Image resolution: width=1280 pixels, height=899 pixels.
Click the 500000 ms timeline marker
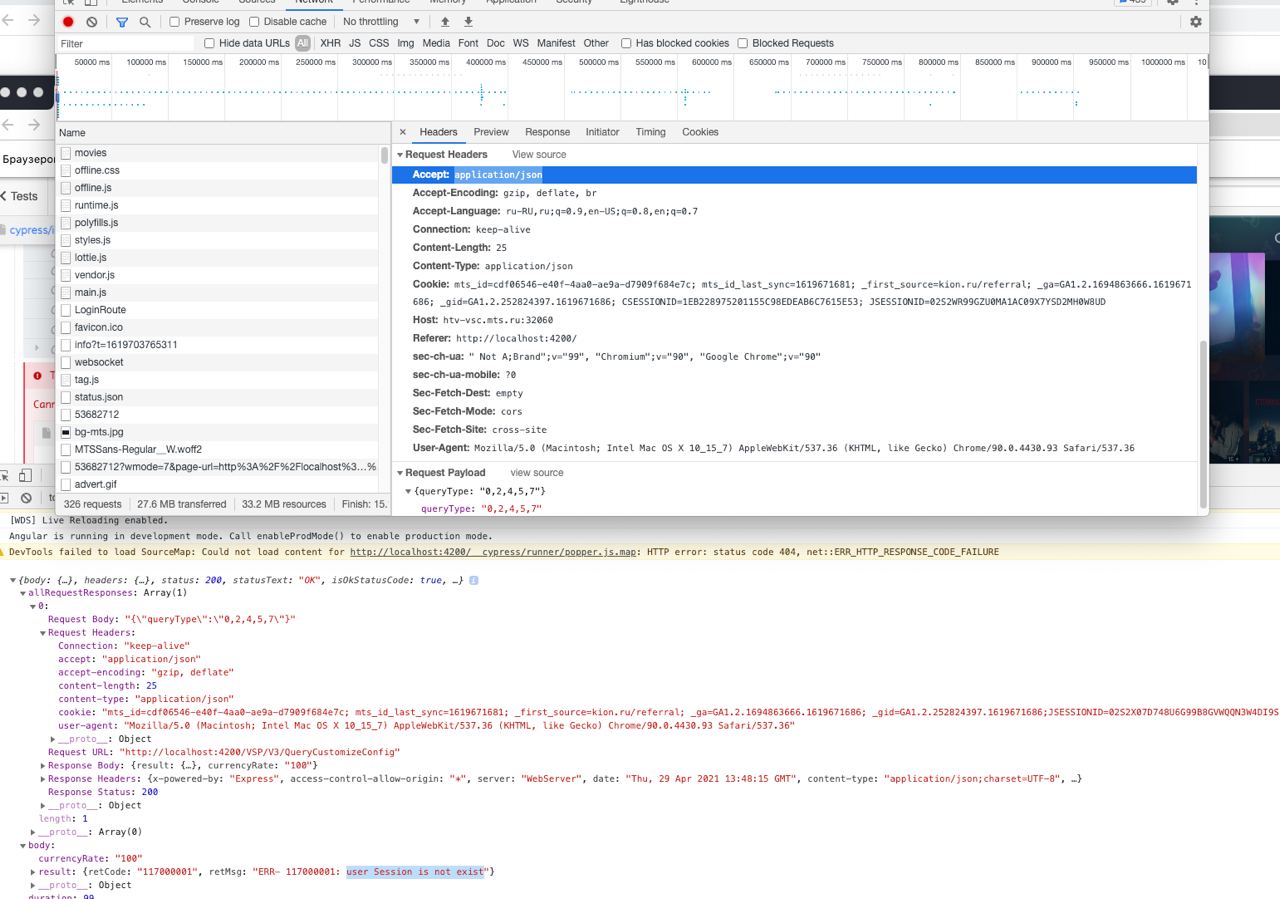pyautogui.click(x=599, y=62)
